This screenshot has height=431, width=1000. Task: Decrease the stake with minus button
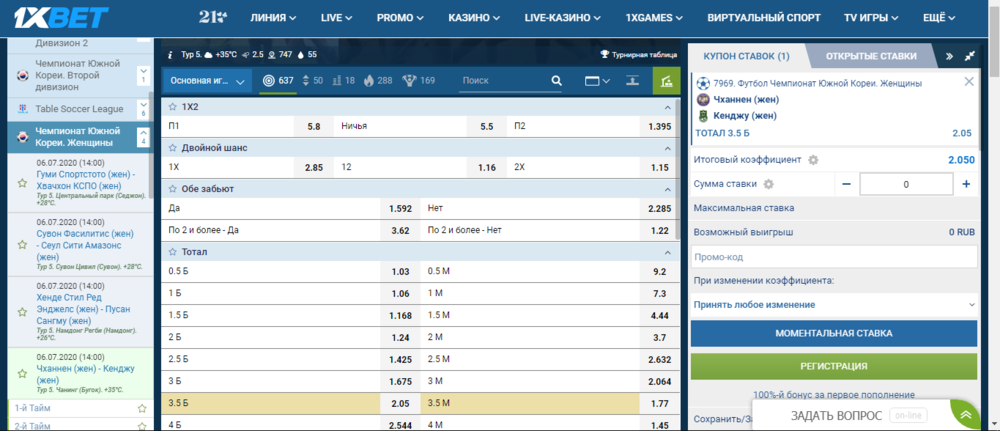[x=846, y=184]
